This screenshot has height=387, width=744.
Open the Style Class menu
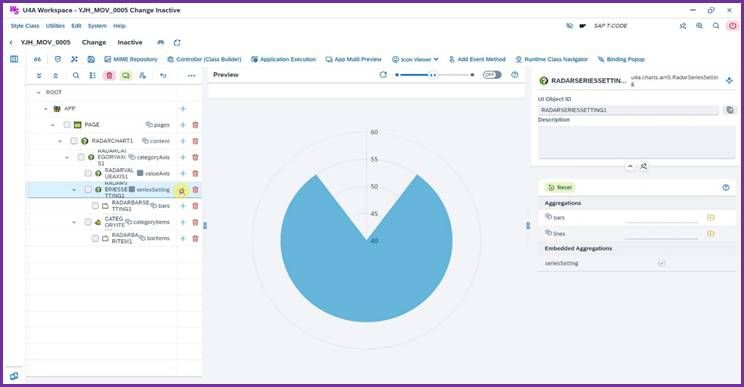(x=25, y=26)
